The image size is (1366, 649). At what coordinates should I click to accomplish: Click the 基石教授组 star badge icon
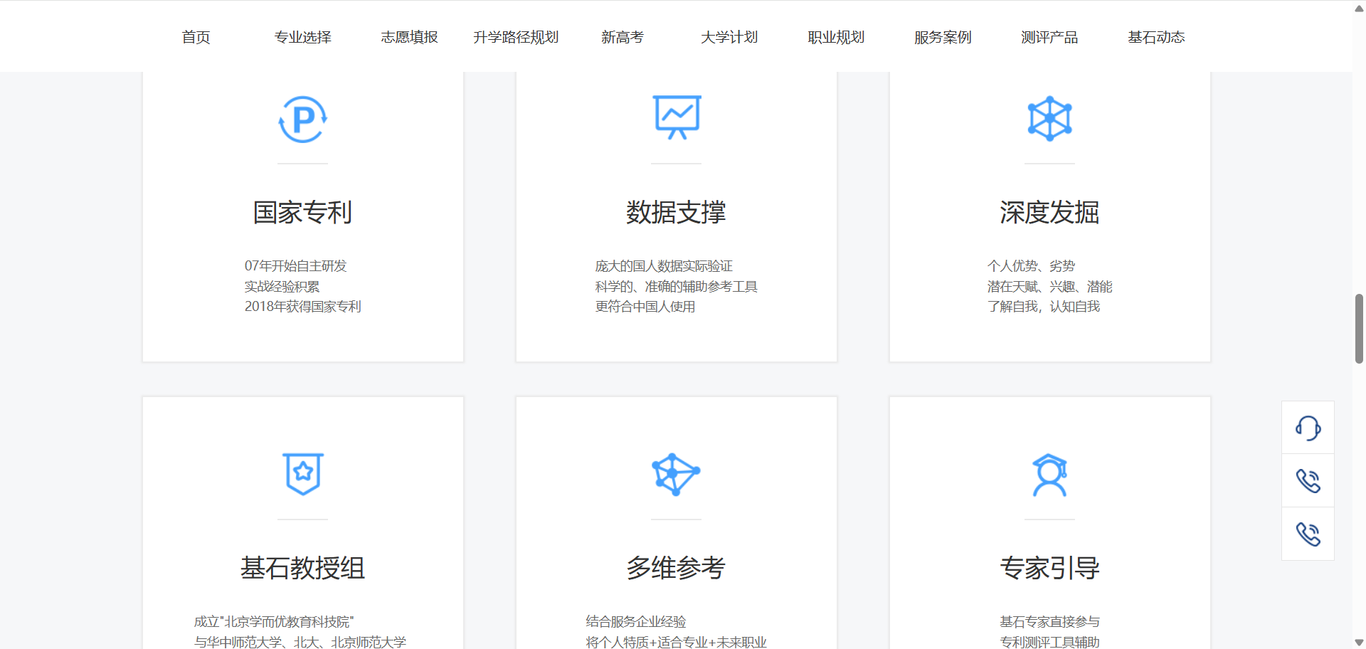click(x=302, y=473)
